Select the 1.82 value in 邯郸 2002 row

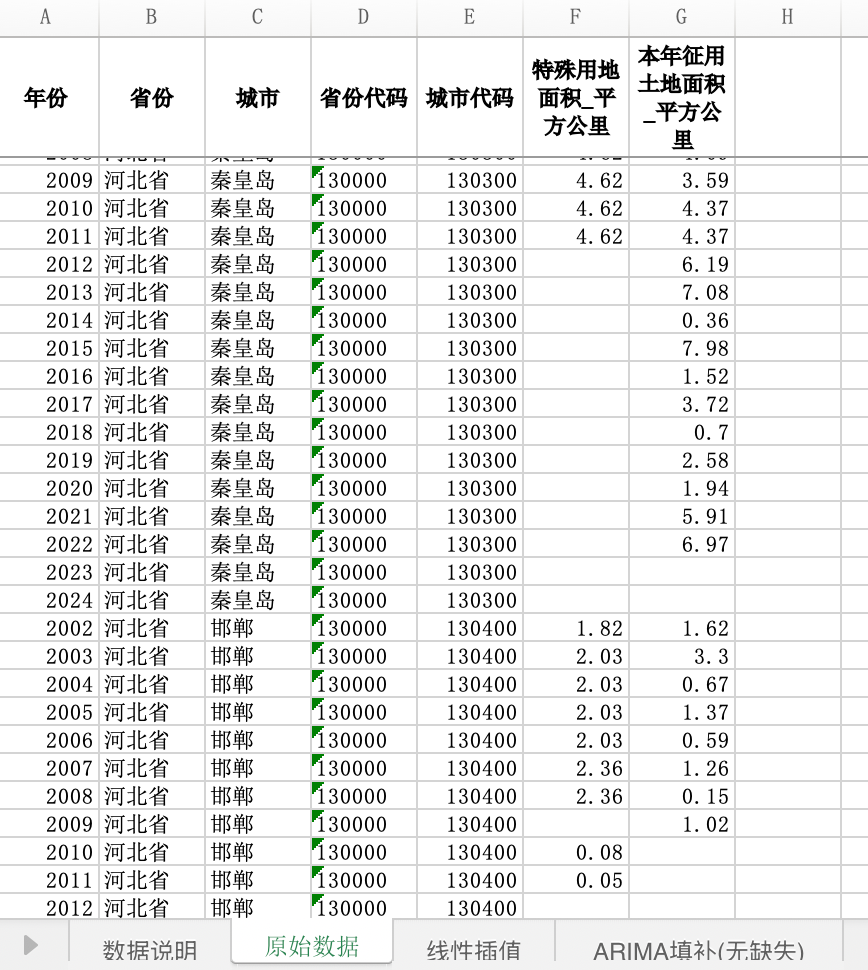(x=575, y=628)
